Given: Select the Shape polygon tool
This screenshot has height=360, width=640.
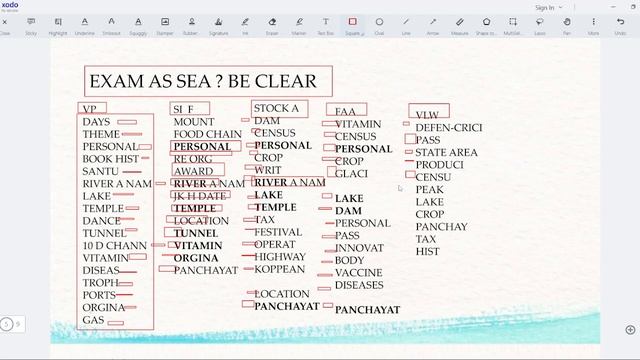Looking at the screenshot, I should click(487, 25).
